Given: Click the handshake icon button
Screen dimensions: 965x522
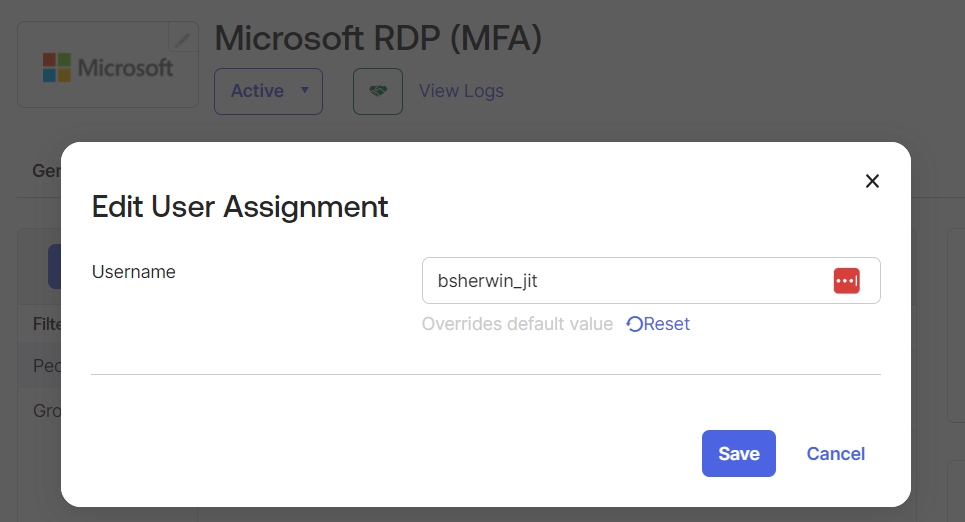Looking at the screenshot, I should tap(378, 91).
